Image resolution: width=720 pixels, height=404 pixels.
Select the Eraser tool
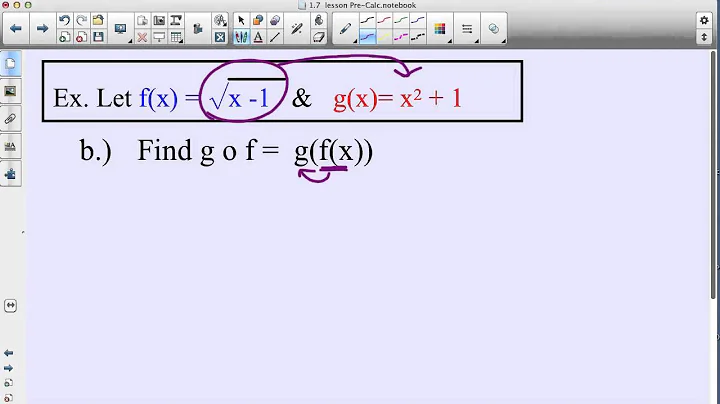(x=319, y=37)
